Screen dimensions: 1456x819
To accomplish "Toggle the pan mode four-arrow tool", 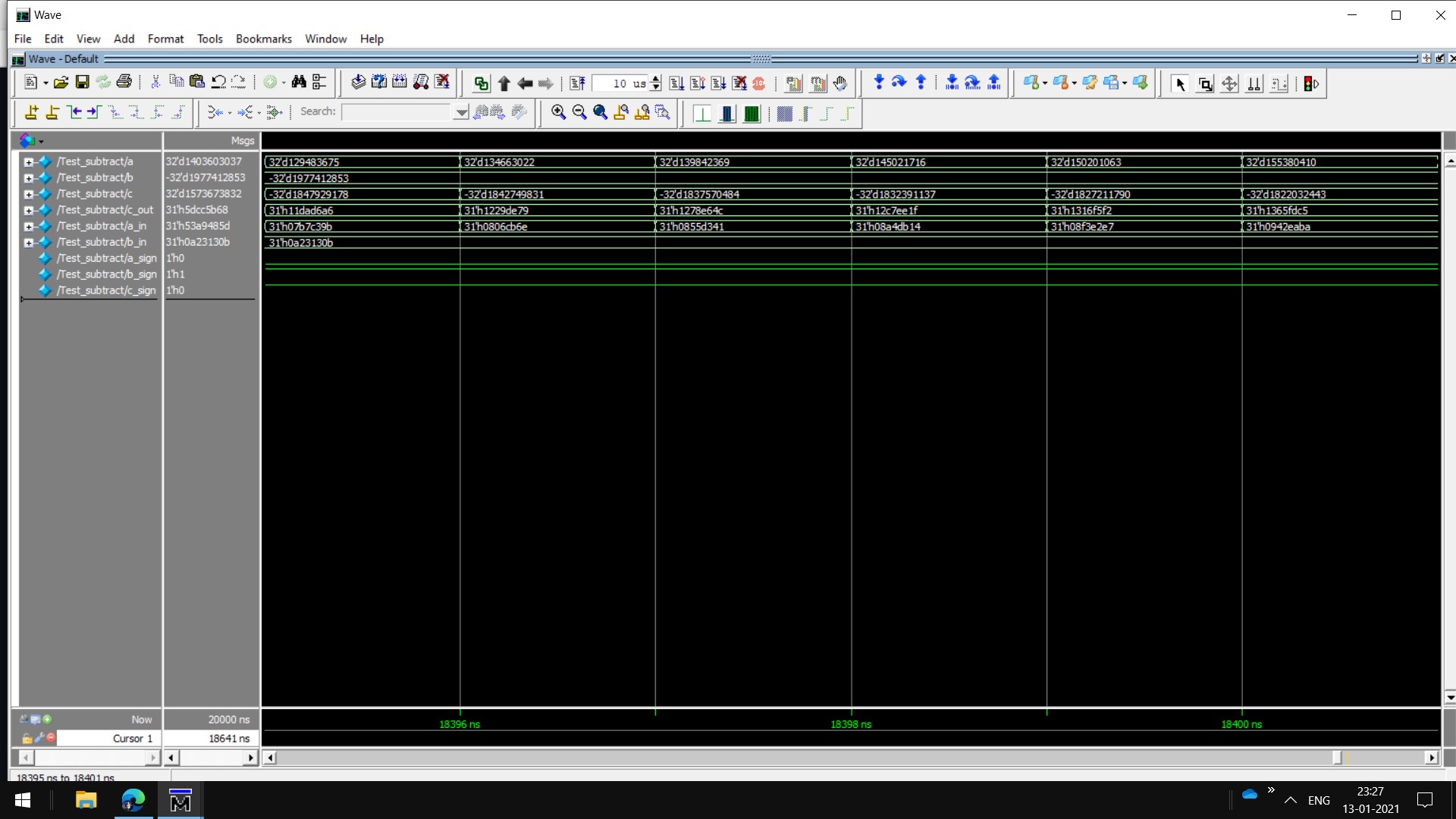I will [x=1229, y=84].
